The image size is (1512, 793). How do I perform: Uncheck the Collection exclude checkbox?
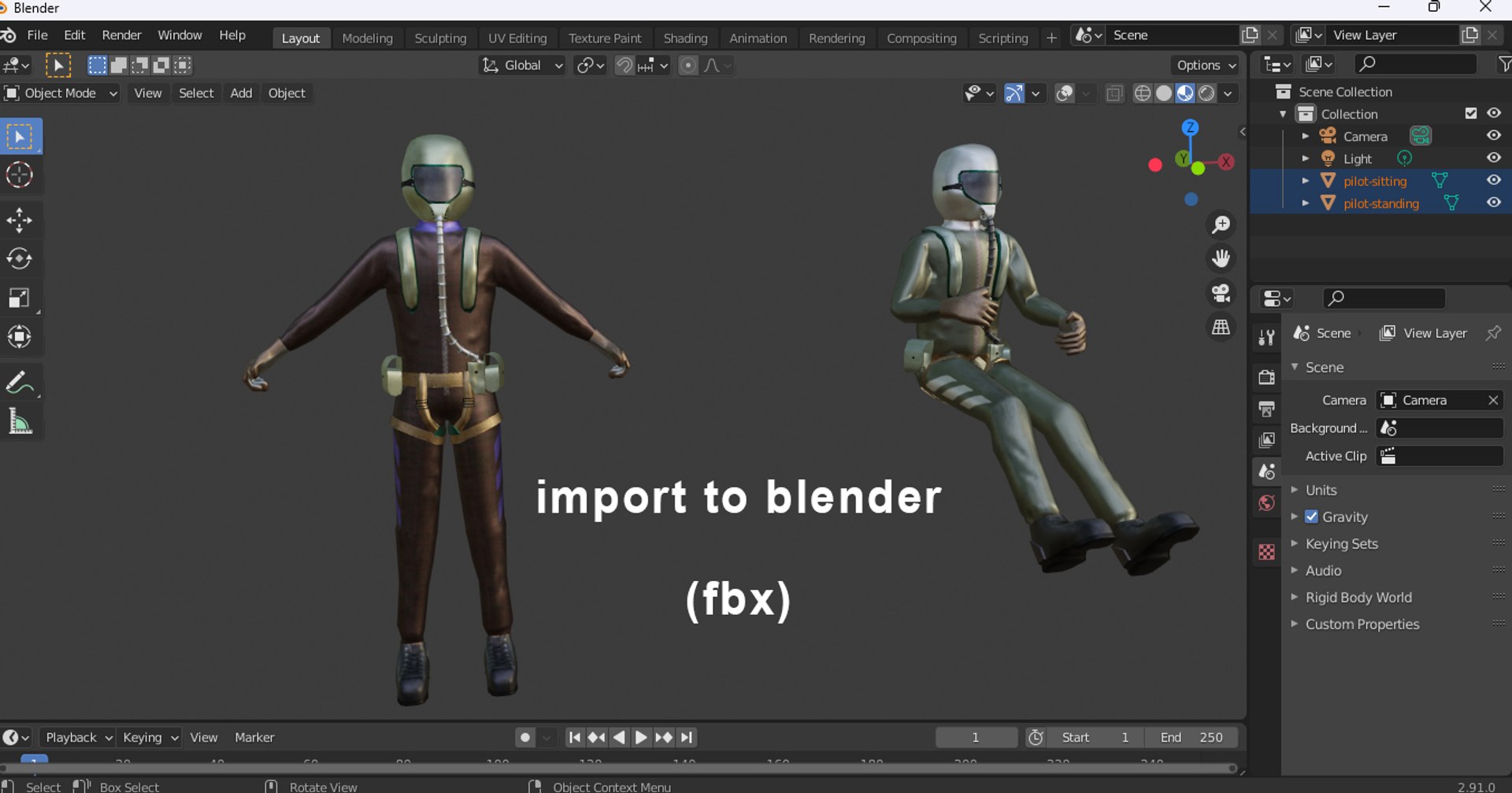(1470, 113)
